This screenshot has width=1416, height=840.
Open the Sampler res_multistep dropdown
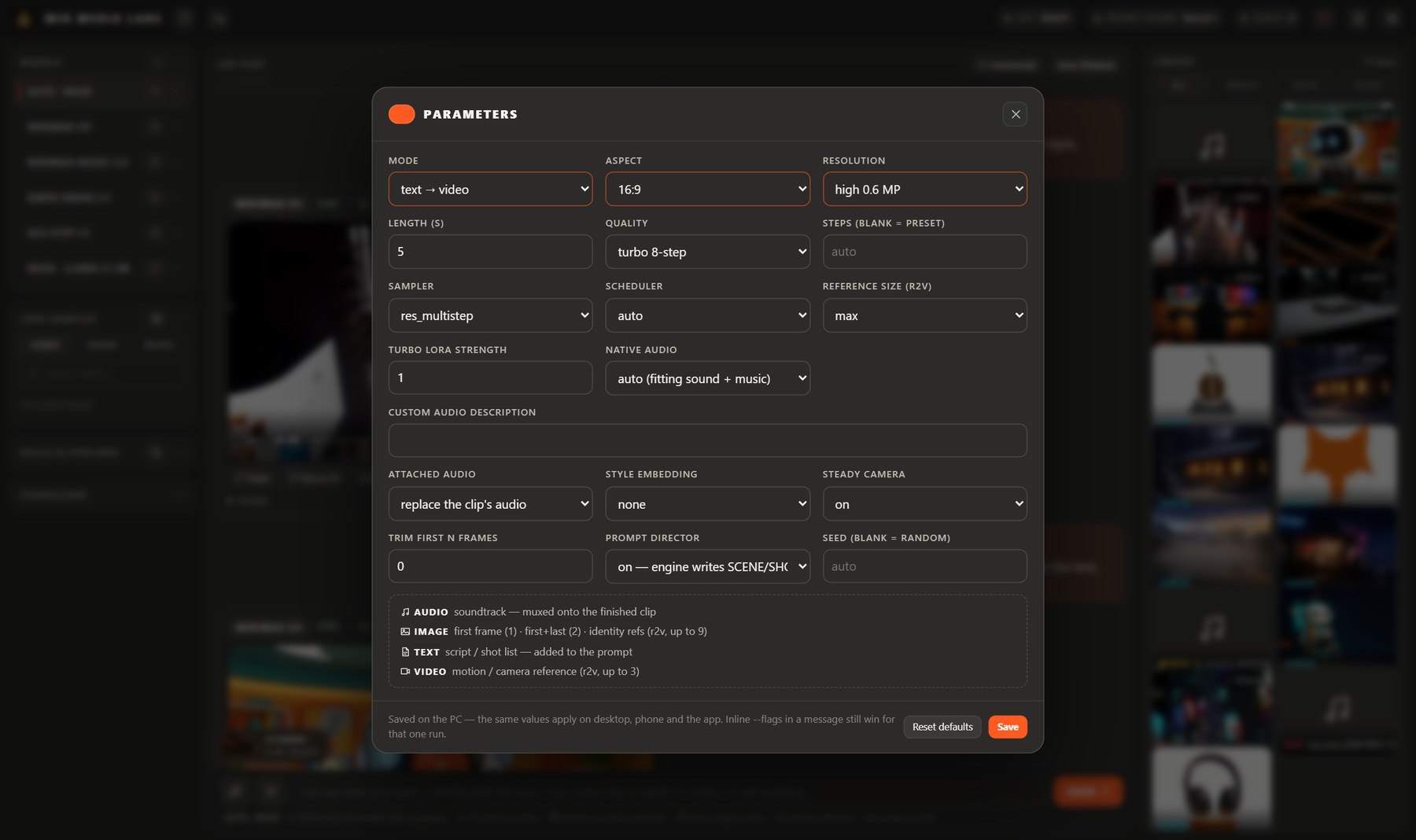490,315
